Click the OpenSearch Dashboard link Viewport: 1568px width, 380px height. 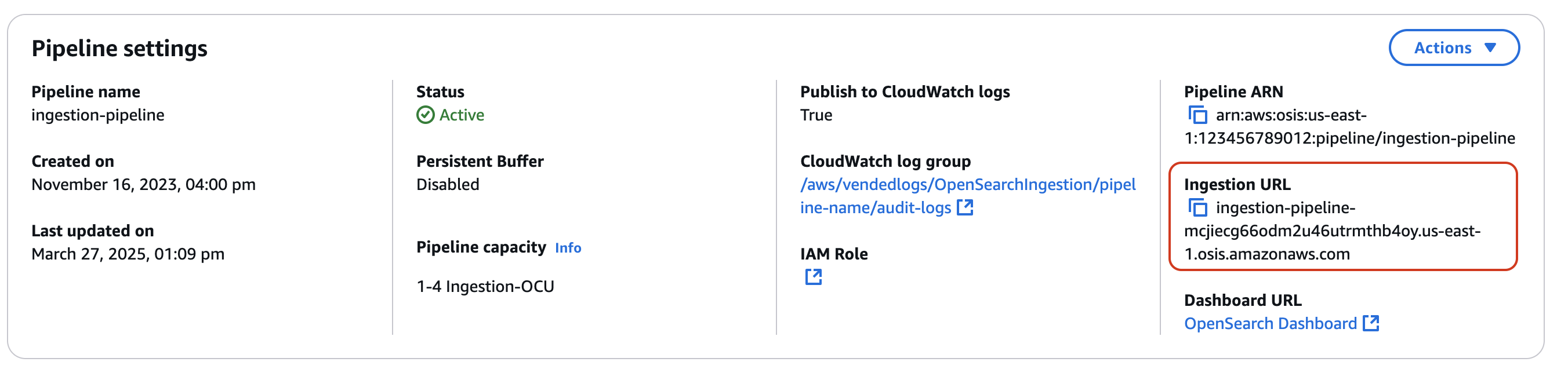point(1272,323)
